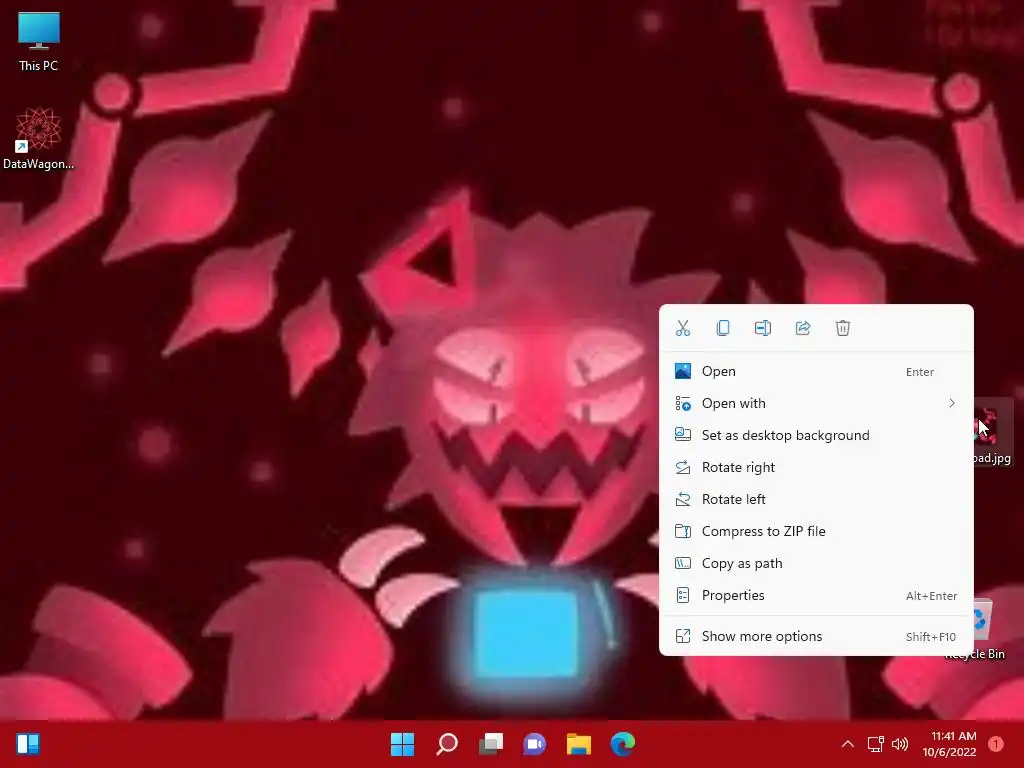The image size is (1024, 768).
Task: Click the Rename icon in context menu
Action: (x=763, y=328)
